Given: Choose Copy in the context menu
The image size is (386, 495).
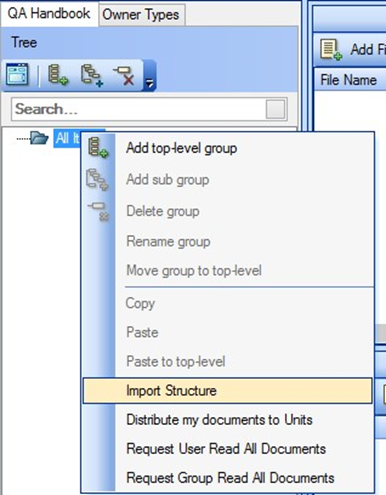Looking at the screenshot, I should point(227,303).
